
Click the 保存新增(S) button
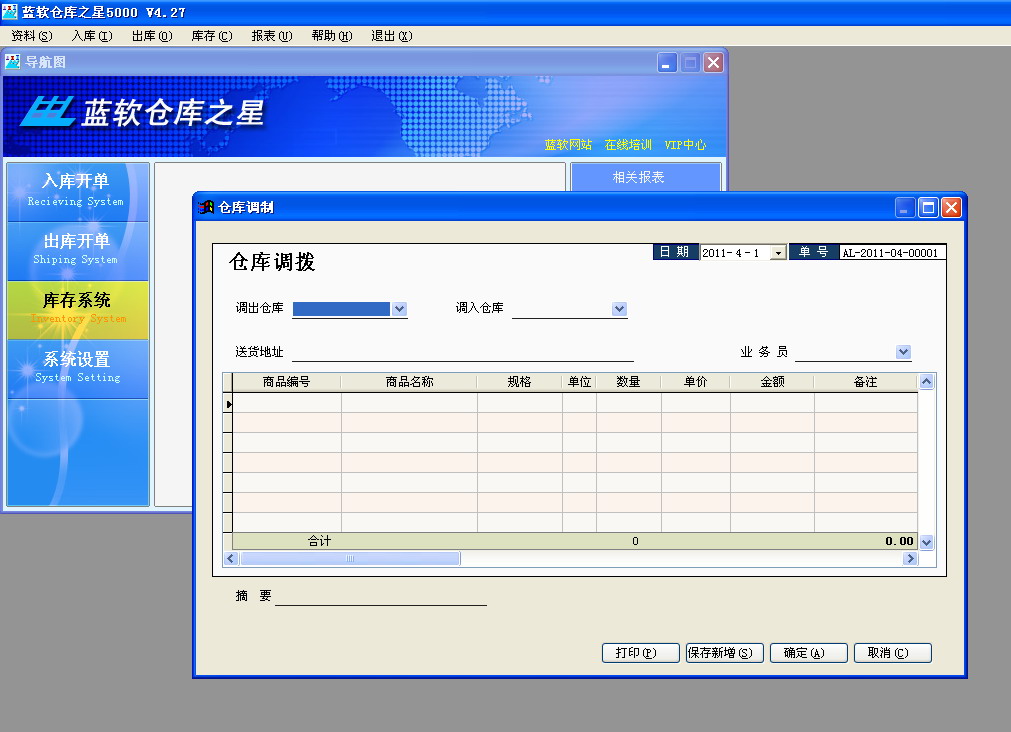tap(725, 653)
